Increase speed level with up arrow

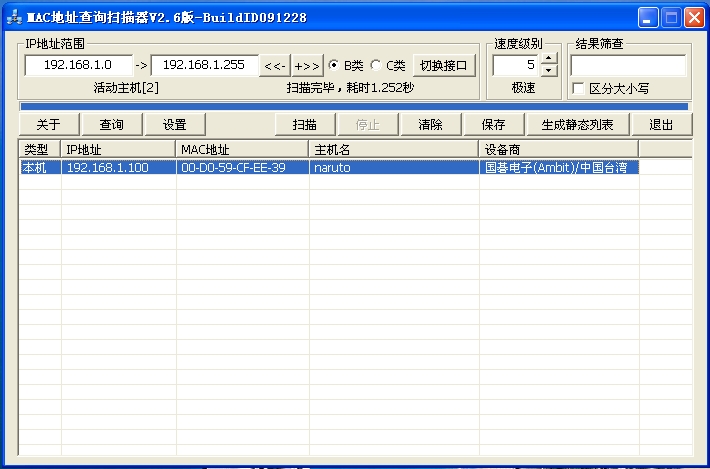[x=549, y=59]
